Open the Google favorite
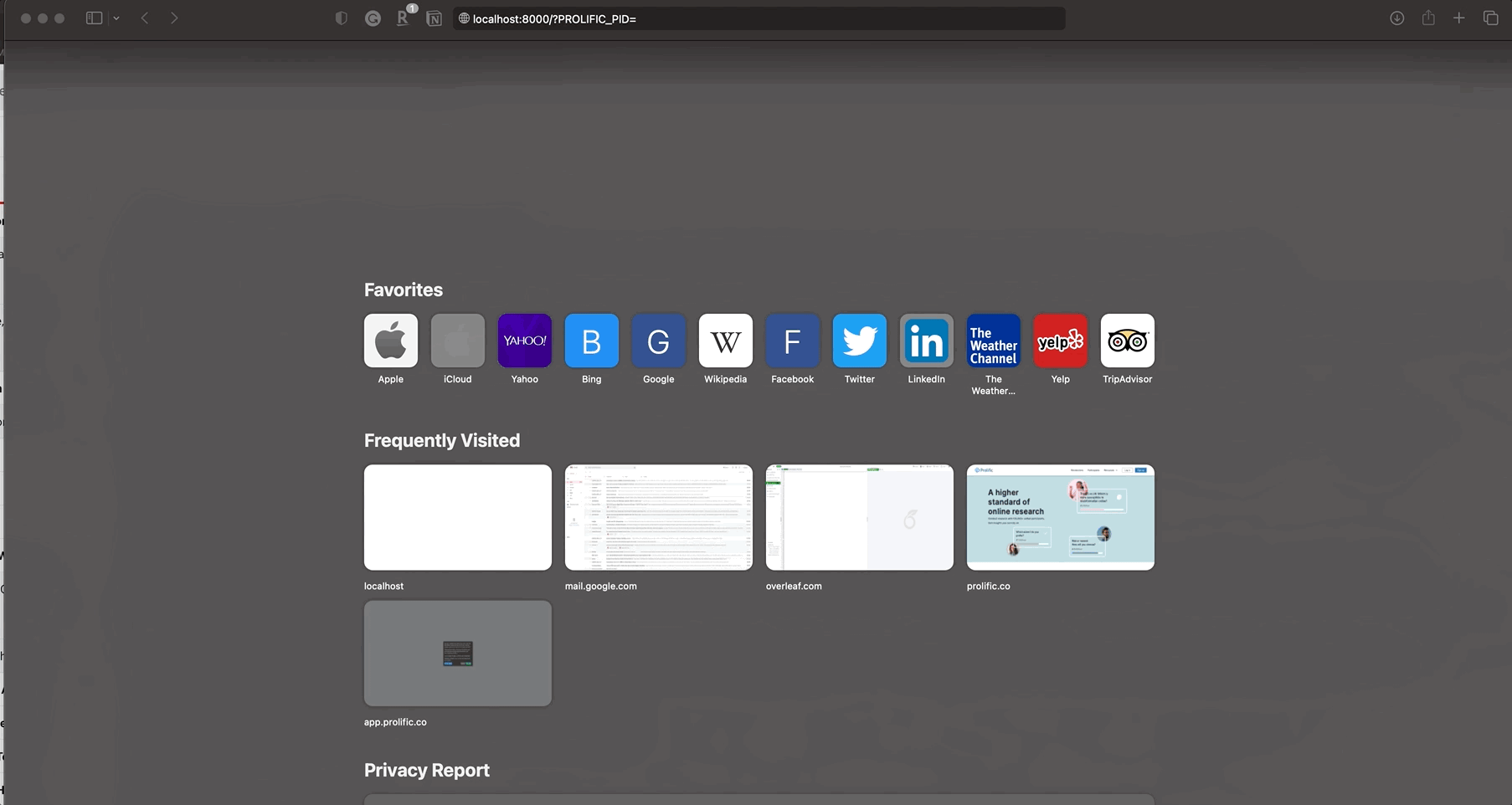 pos(659,341)
